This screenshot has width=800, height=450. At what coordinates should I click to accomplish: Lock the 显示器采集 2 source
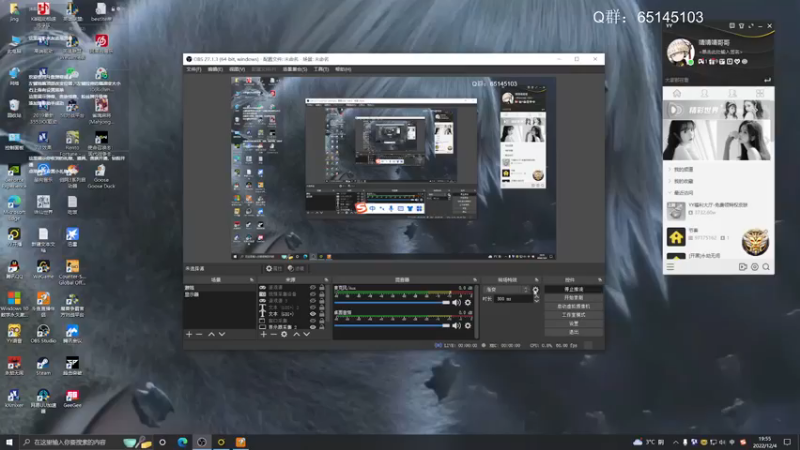coord(322,327)
